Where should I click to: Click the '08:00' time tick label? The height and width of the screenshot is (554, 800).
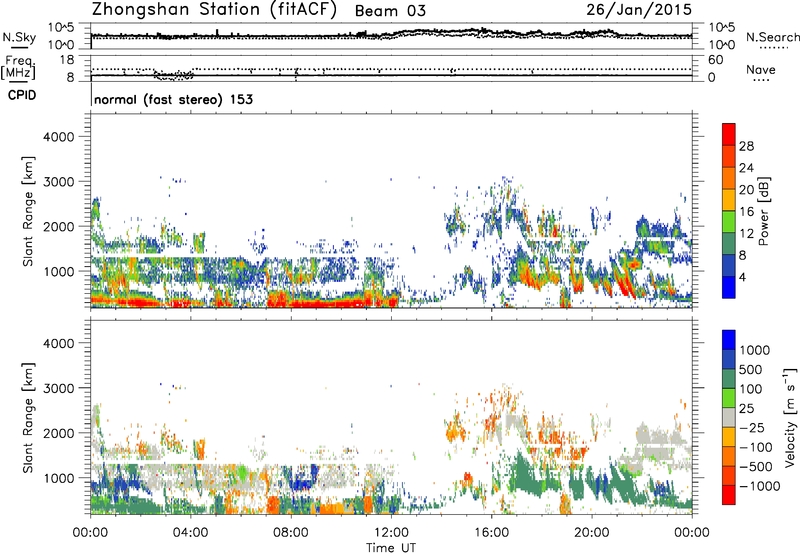click(x=290, y=533)
